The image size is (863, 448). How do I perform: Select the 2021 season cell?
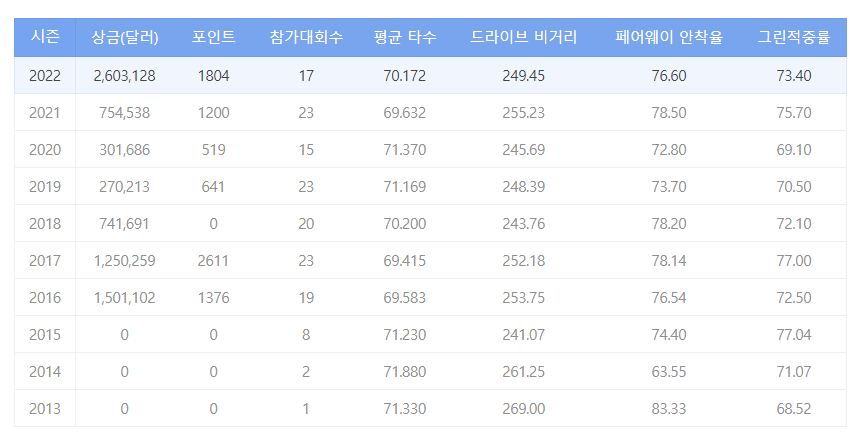tap(45, 112)
